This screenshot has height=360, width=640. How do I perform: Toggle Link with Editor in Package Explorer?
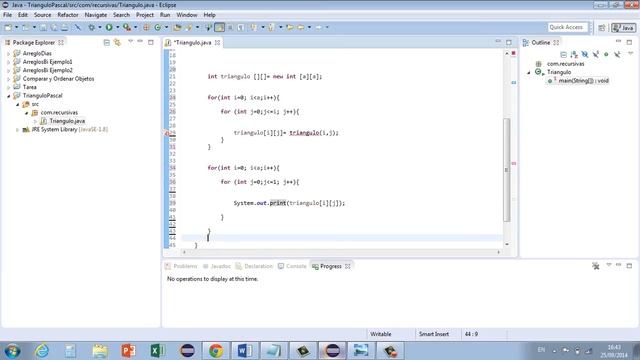pyautogui.click(x=117, y=42)
